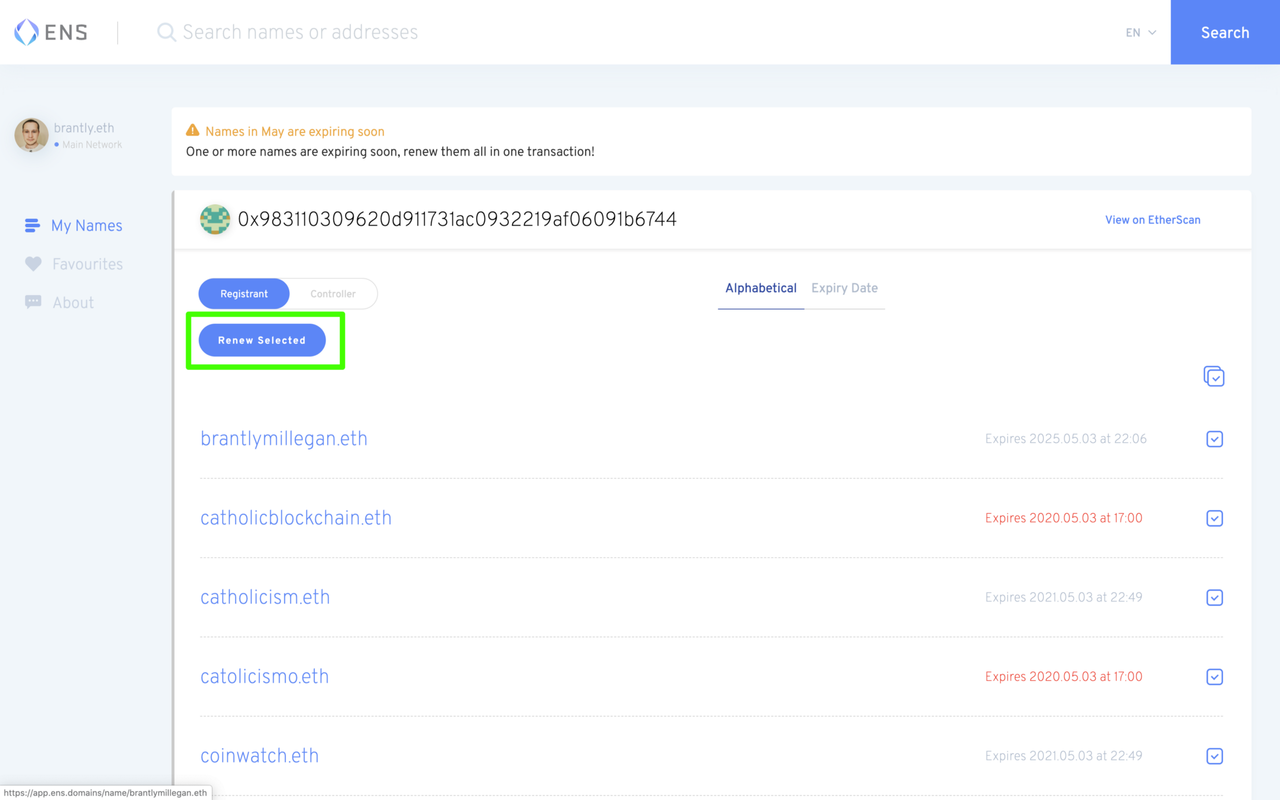Click catolicismo.eth red expiry date text

pyautogui.click(x=1063, y=677)
